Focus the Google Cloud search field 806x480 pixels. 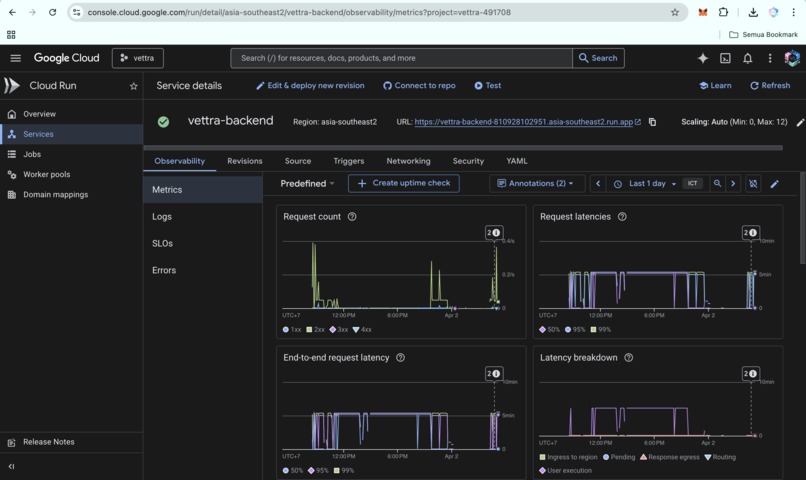(x=401, y=58)
